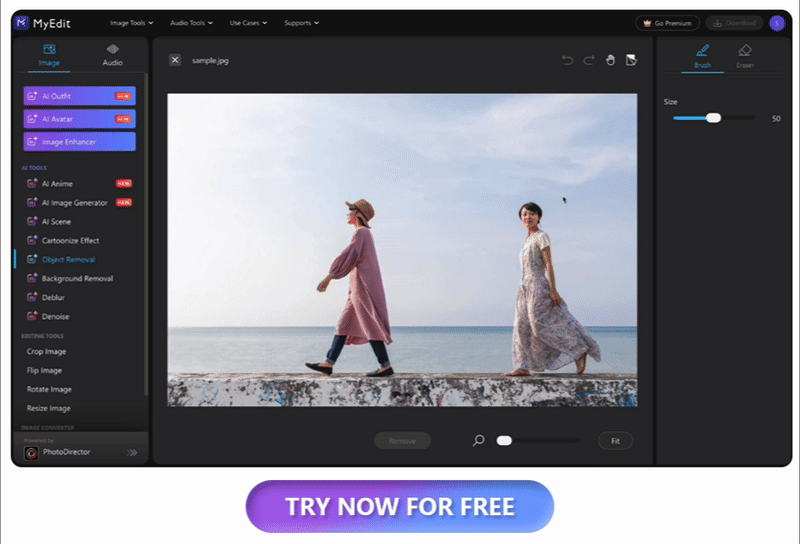This screenshot has height=544, width=800.
Task: Click the Download button
Action: (734, 23)
